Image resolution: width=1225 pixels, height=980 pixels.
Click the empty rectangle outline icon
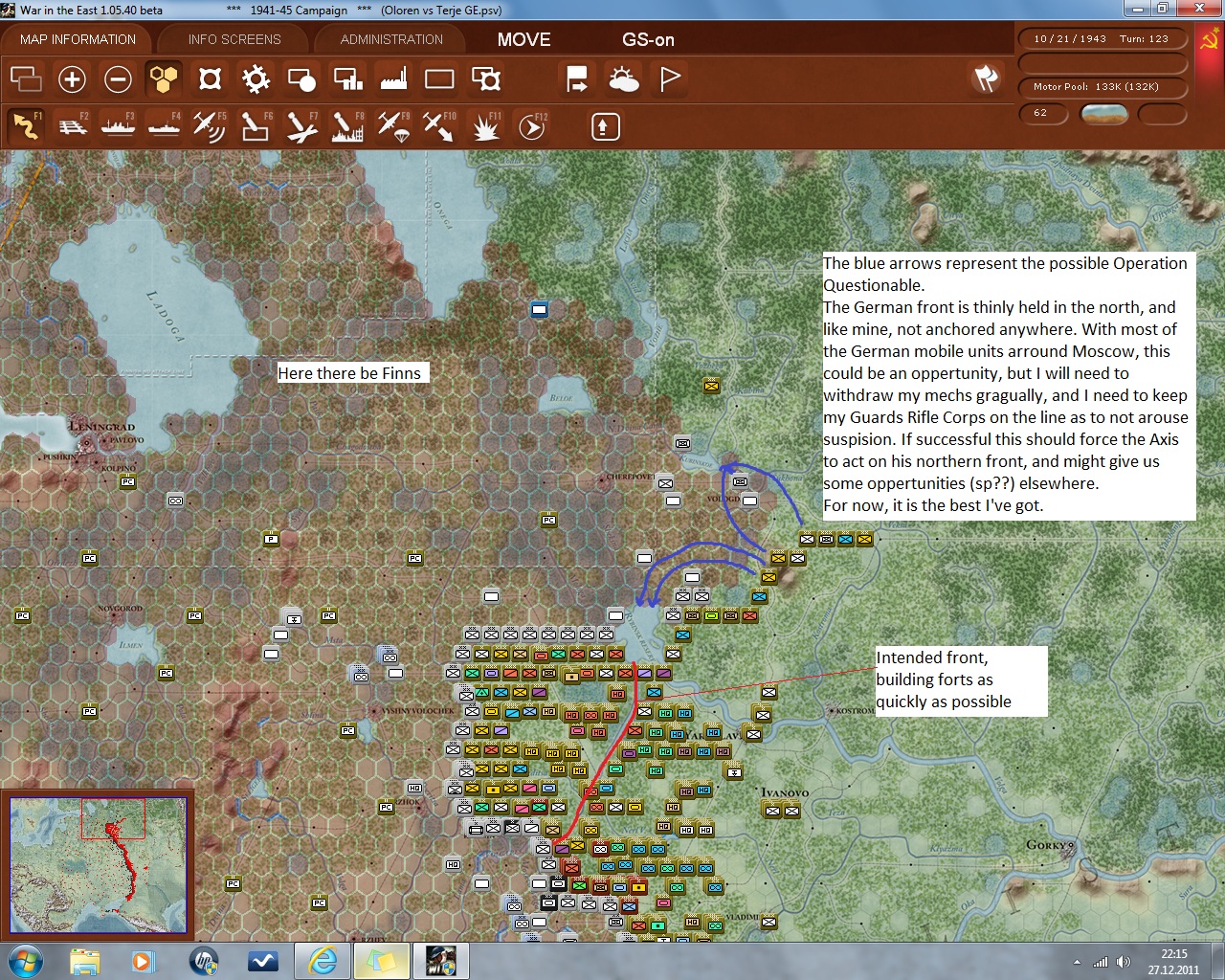439,78
